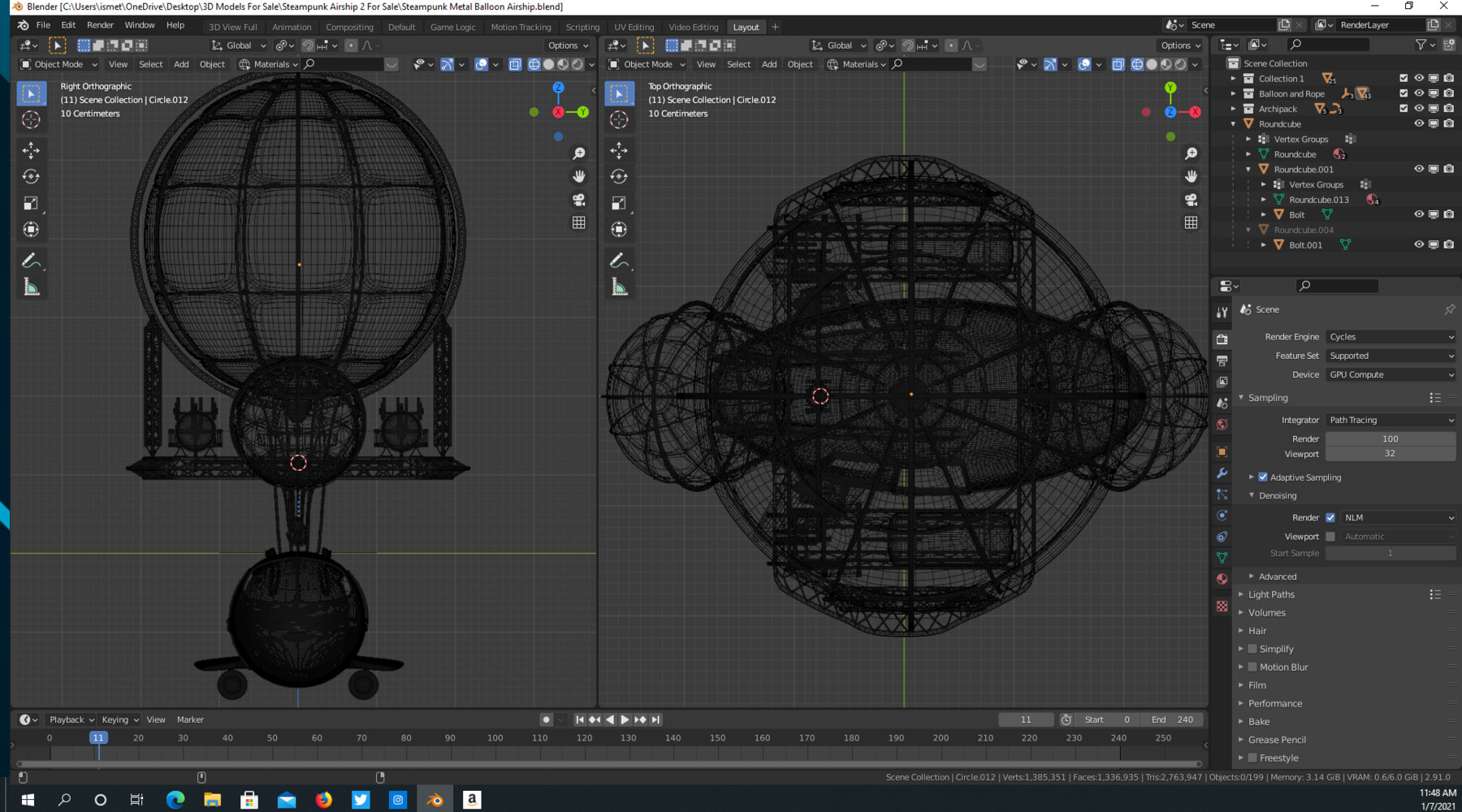1462x812 pixels.
Task: Select the Rotate tool in the left toolbar
Action: coord(31,176)
